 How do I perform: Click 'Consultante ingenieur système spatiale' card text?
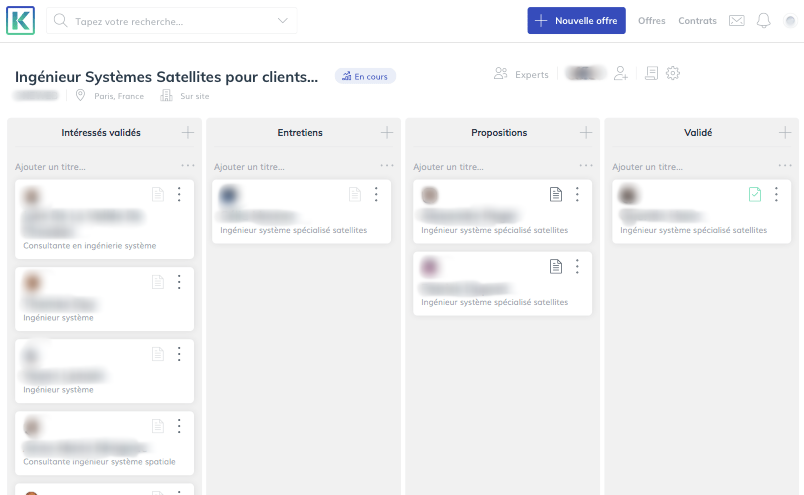pos(99,462)
